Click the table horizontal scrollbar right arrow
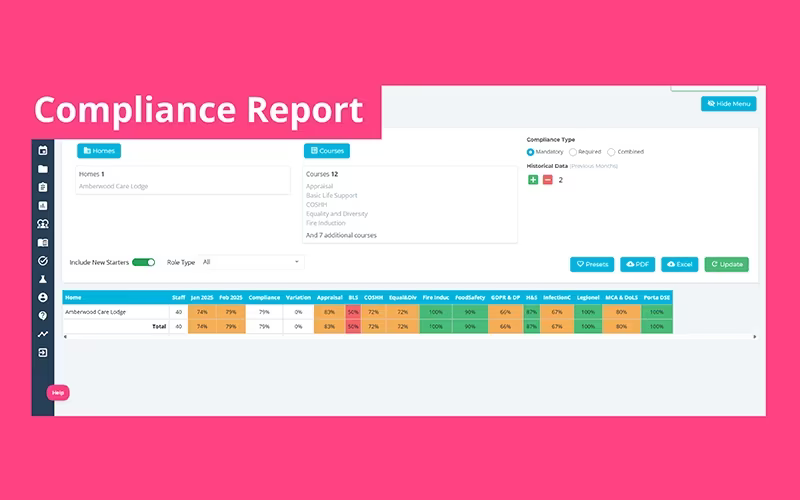 pos(755,337)
